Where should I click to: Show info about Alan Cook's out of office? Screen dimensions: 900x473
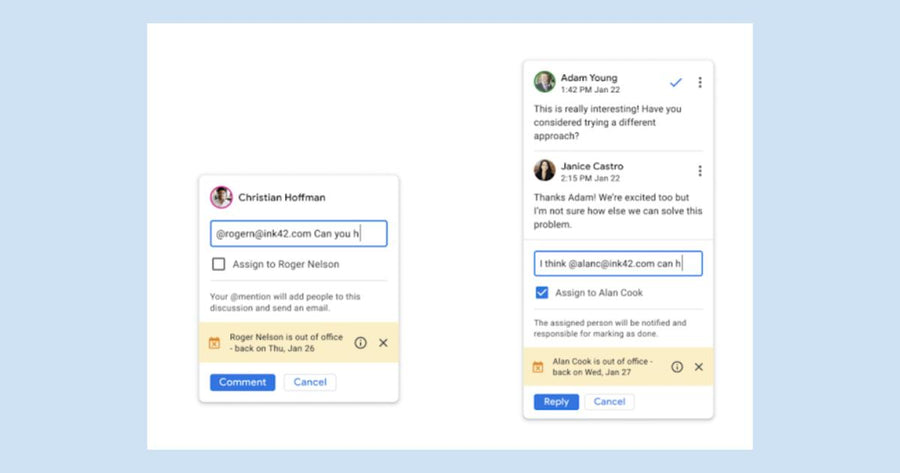click(x=677, y=367)
